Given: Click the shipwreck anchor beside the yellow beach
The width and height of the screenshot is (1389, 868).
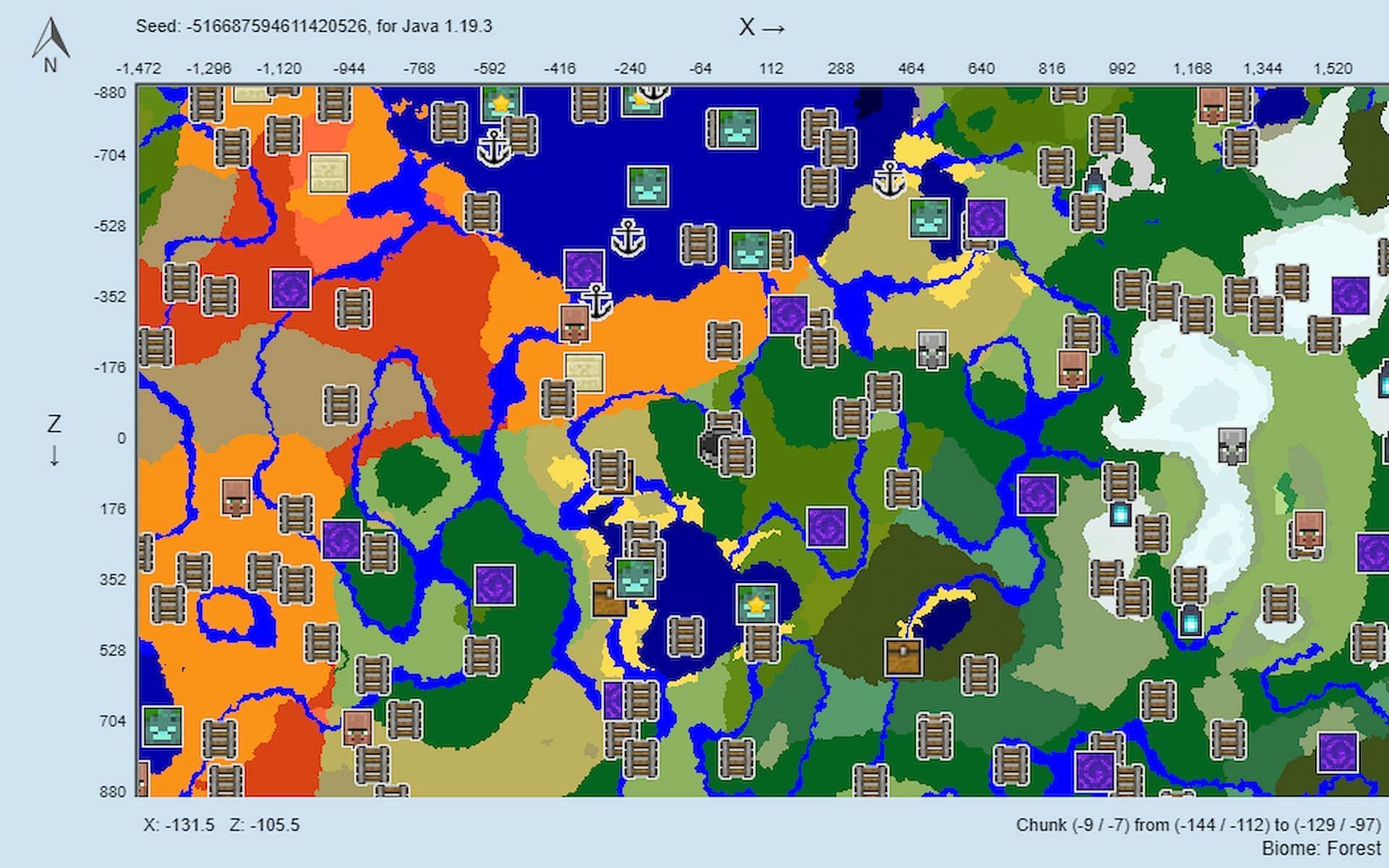Looking at the screenshot, I should [889, 179].
